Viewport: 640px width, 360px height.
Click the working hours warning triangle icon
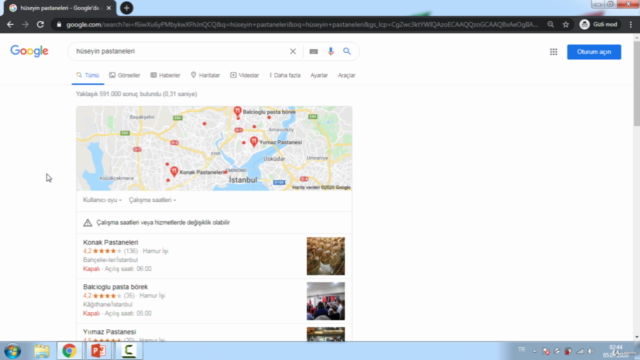coord(87,222)
